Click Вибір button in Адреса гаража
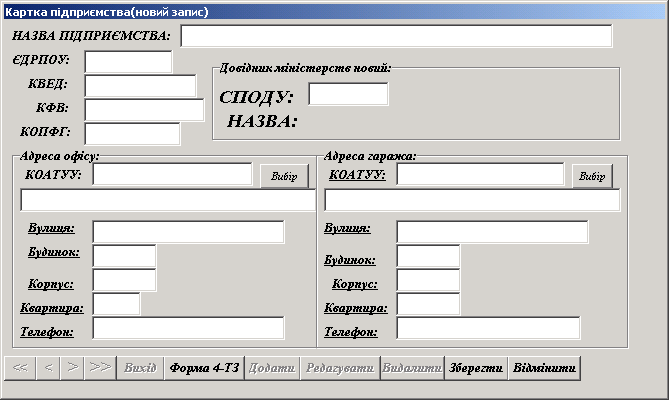Image resolution: width=669 pixels, height=400 pixels. [592, 176]
